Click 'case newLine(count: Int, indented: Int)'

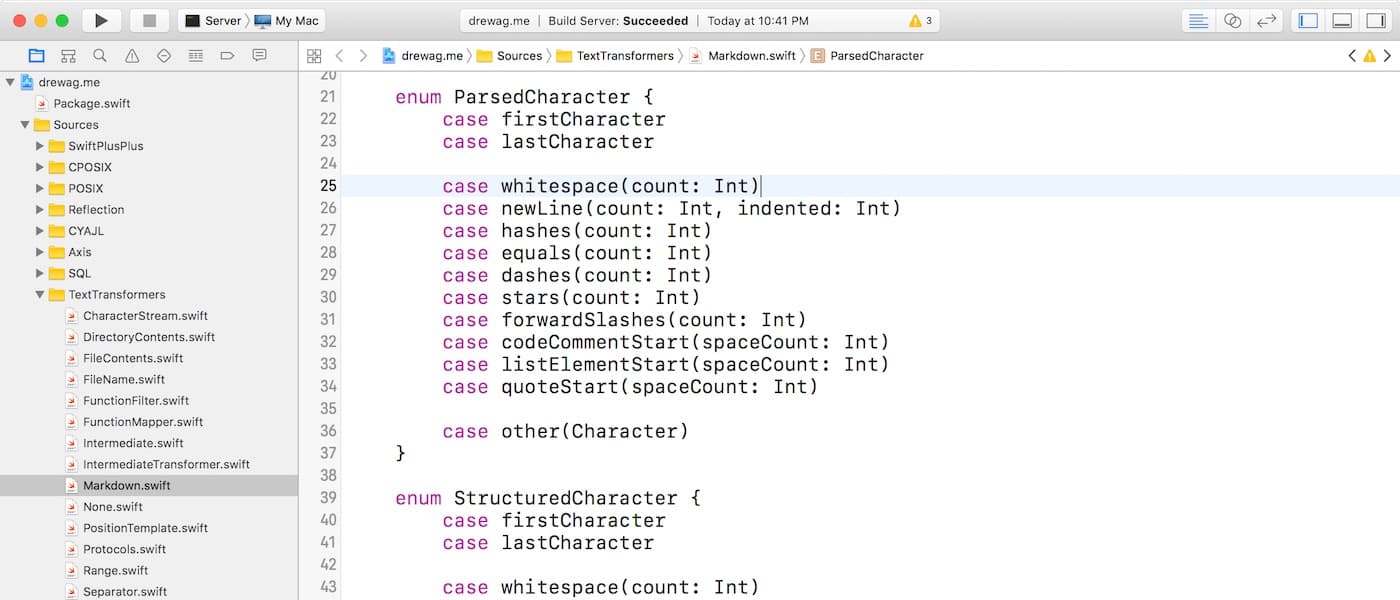coord(672,208)
